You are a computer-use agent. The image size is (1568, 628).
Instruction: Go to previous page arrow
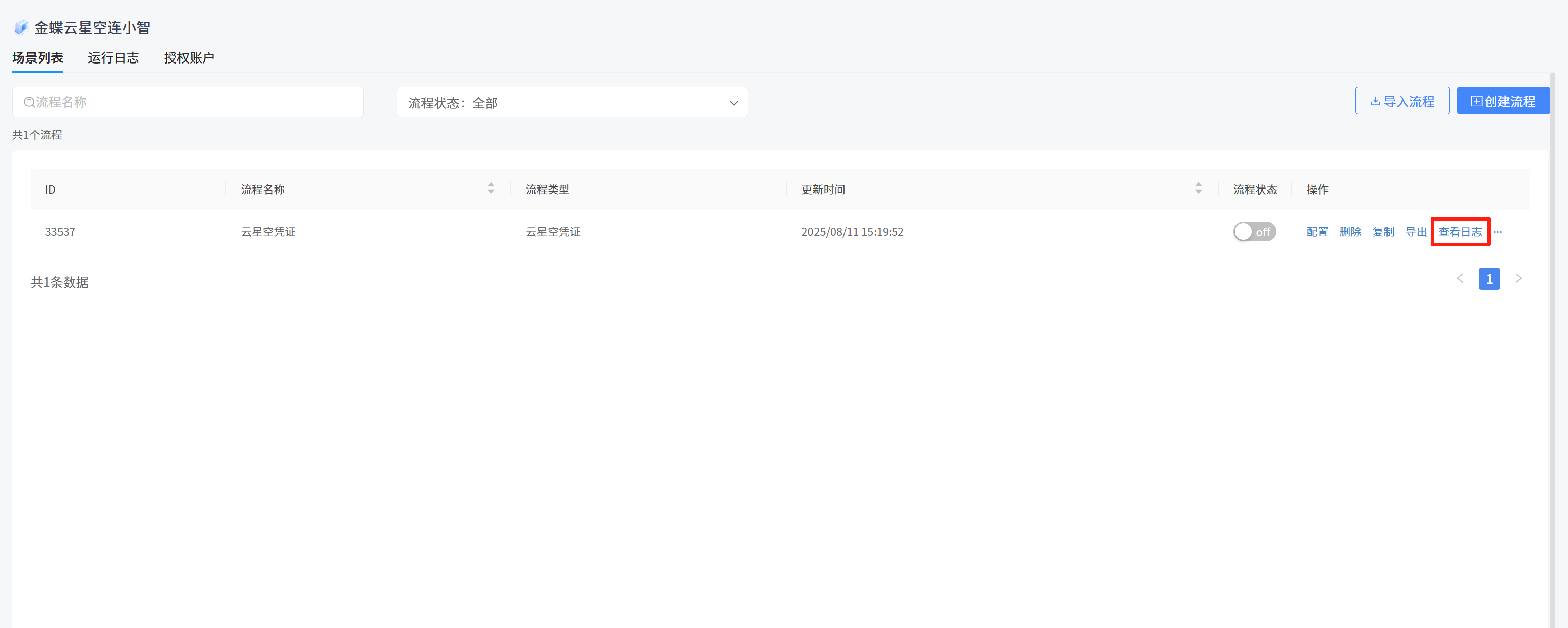click(x=1460, y=279)
